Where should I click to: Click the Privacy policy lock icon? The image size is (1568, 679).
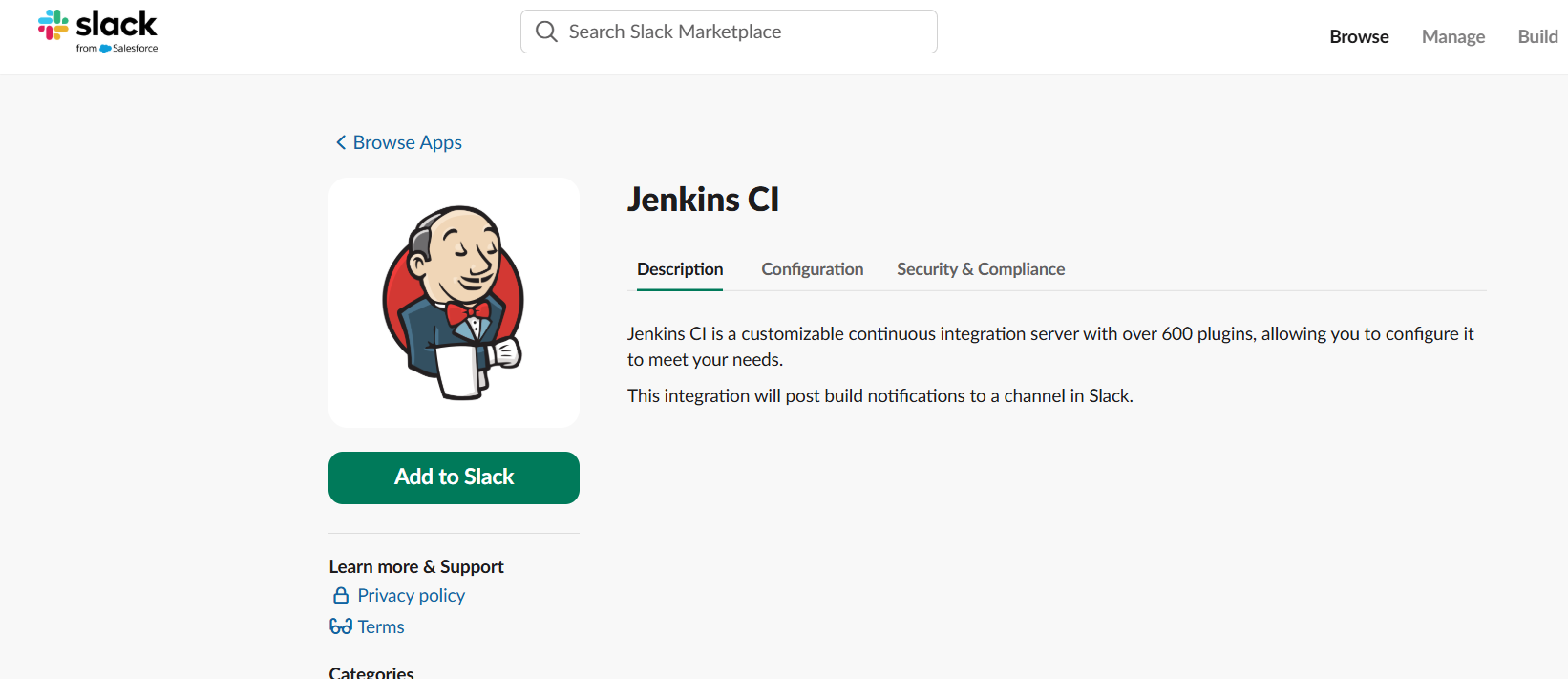tap(341, 595)
